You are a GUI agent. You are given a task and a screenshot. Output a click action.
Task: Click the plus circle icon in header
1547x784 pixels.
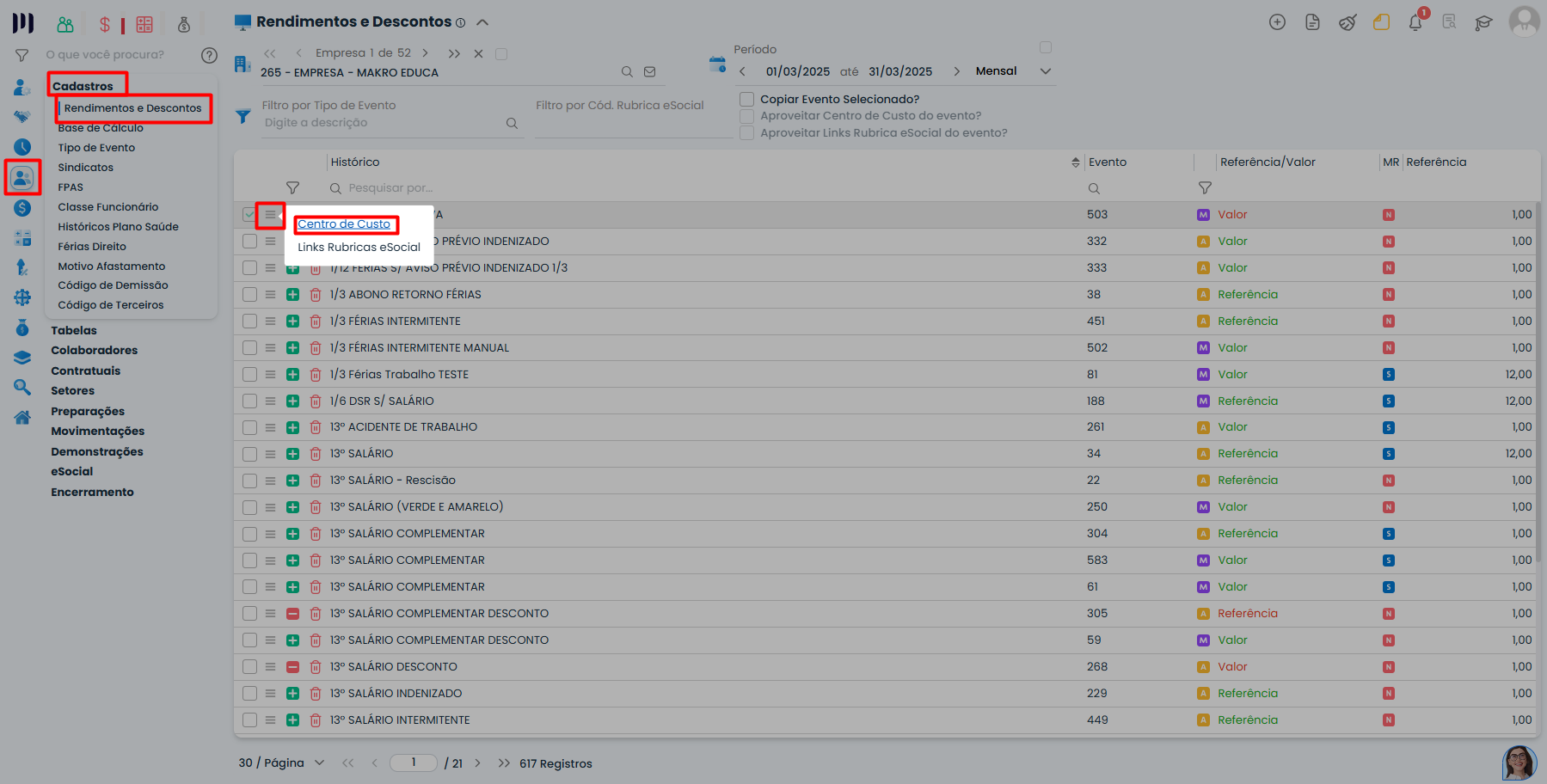click(x=1277, y=22)
